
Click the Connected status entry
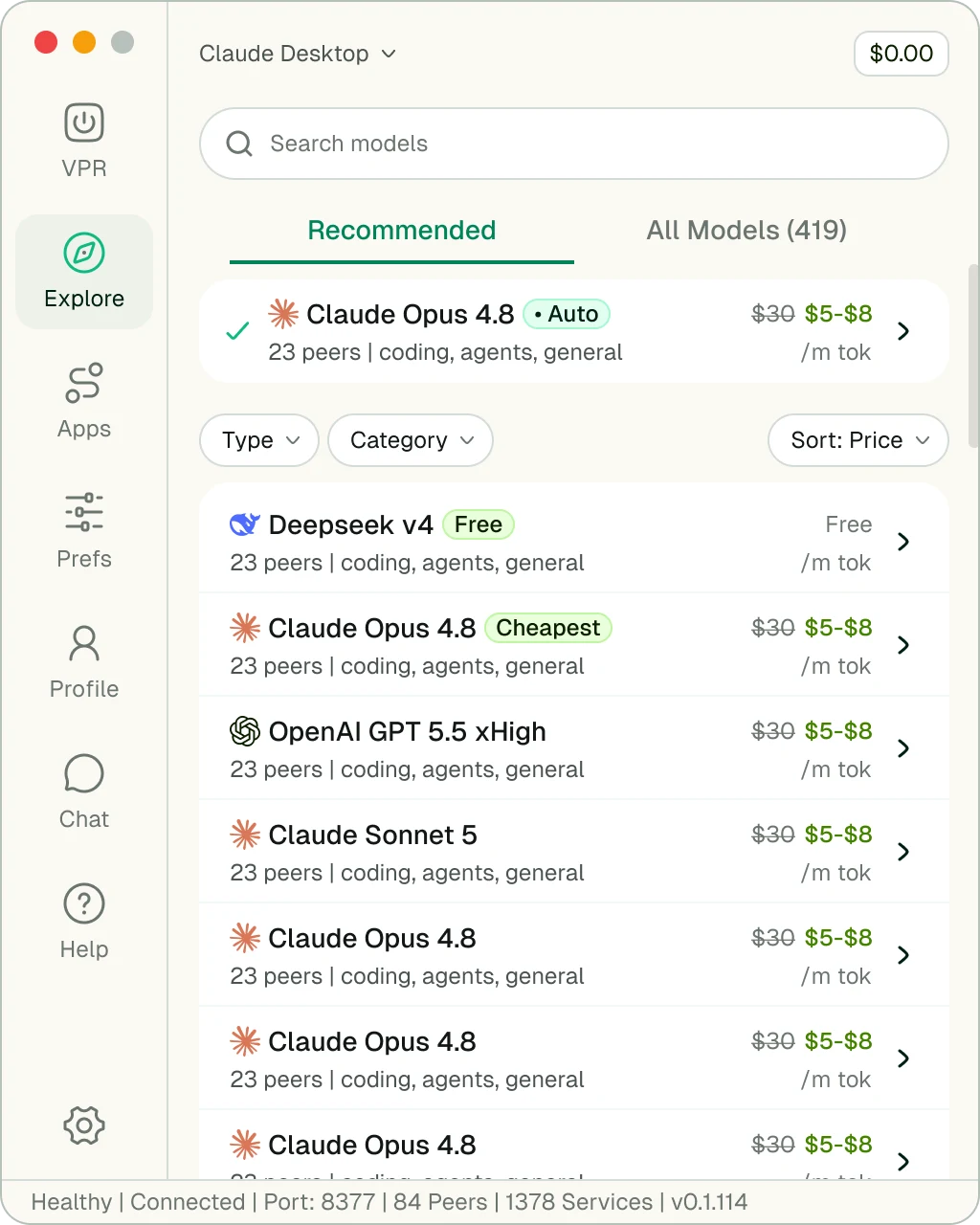pos(189,1202)
